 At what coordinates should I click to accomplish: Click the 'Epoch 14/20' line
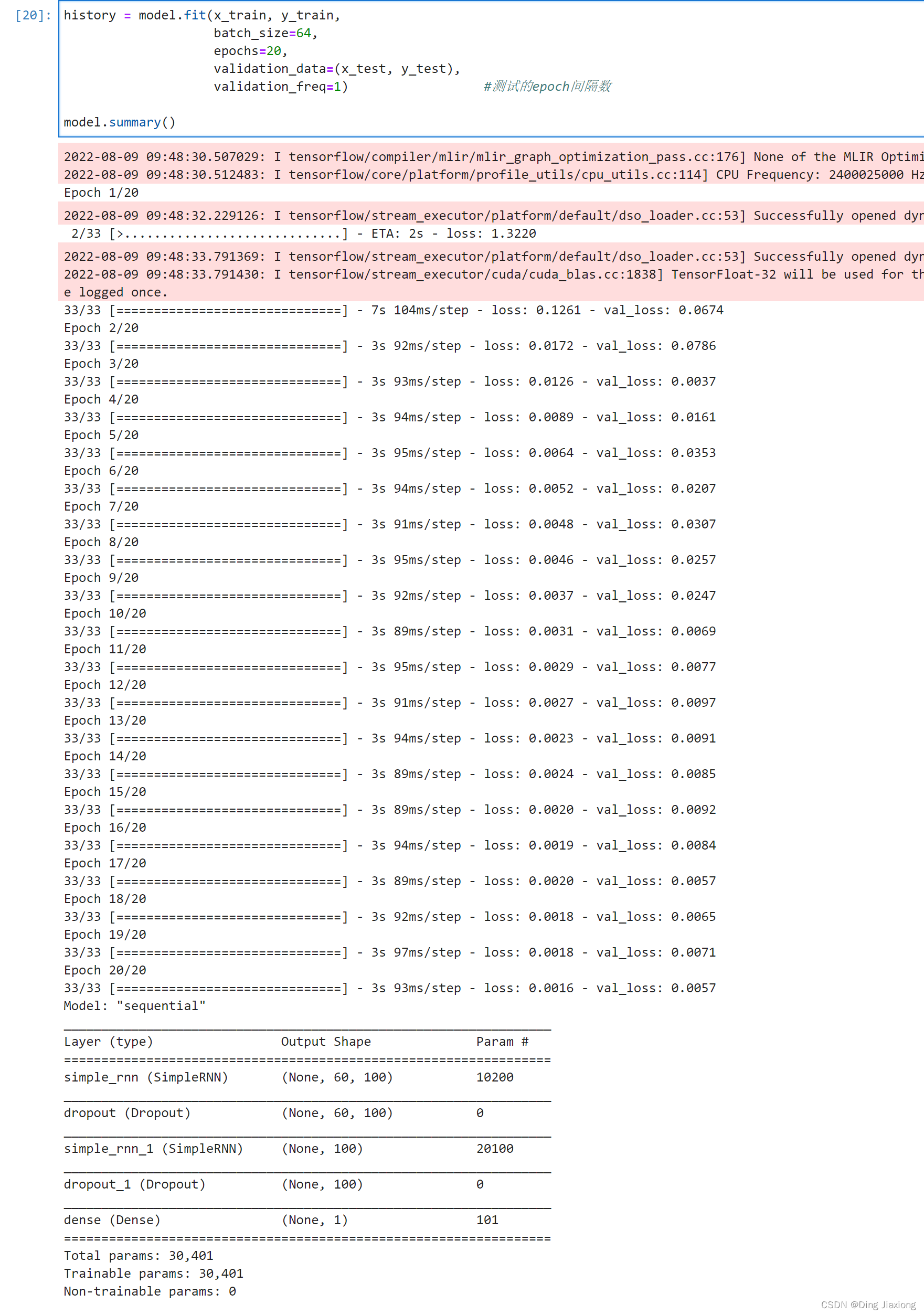coord(105,757)
